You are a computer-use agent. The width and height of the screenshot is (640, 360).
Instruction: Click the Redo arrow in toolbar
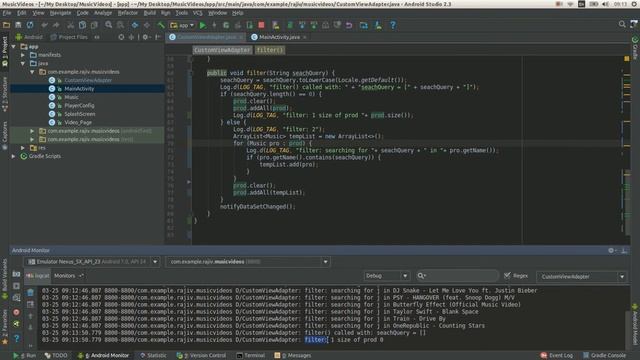(56, 25)
